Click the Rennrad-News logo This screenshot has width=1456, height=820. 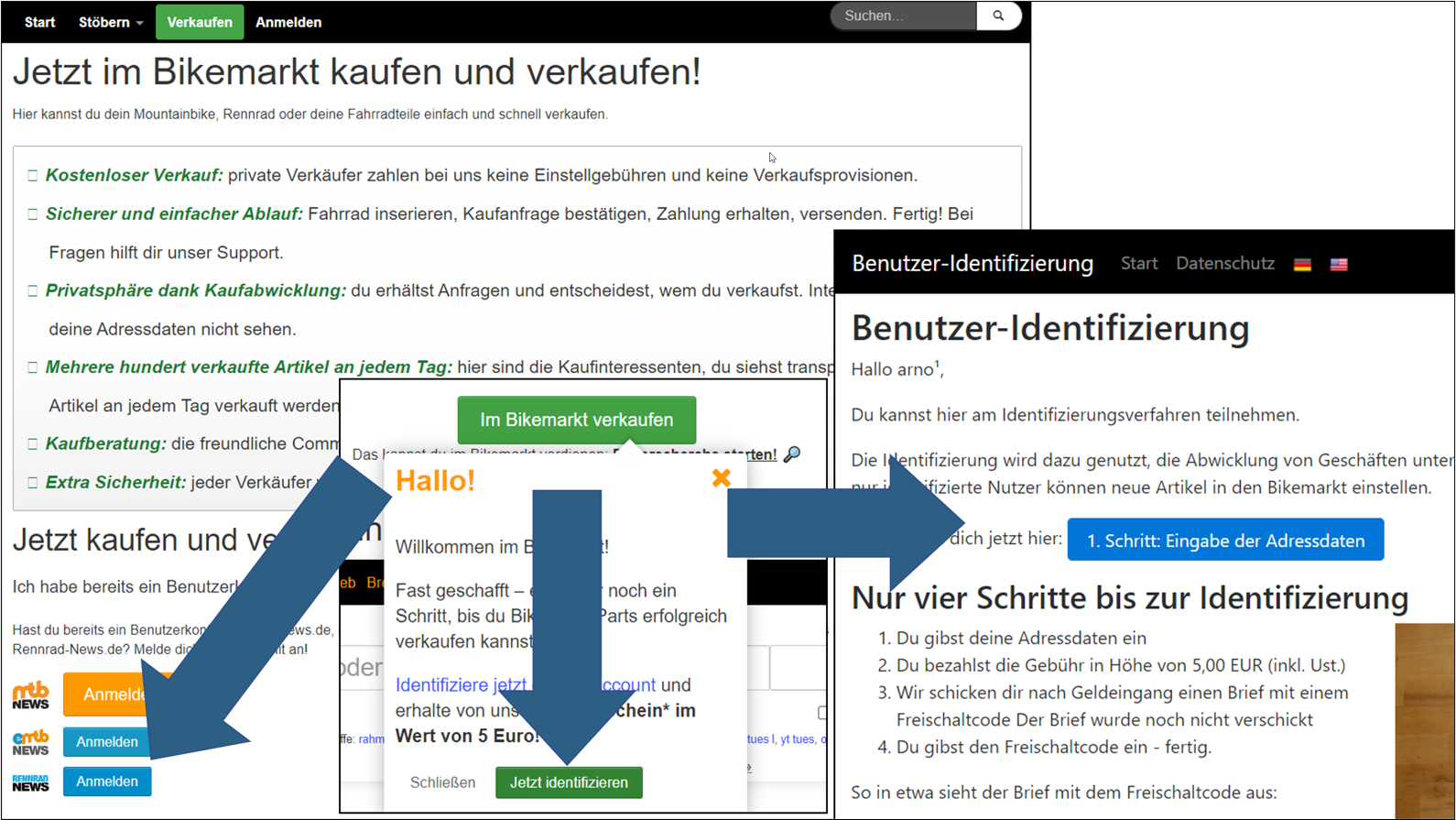point(30,782)
